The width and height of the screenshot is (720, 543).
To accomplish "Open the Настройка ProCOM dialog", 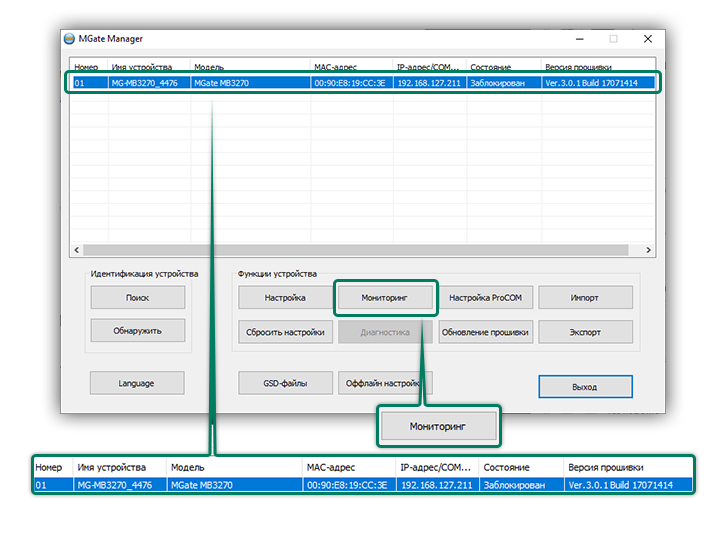I will [x=485, y=297].
